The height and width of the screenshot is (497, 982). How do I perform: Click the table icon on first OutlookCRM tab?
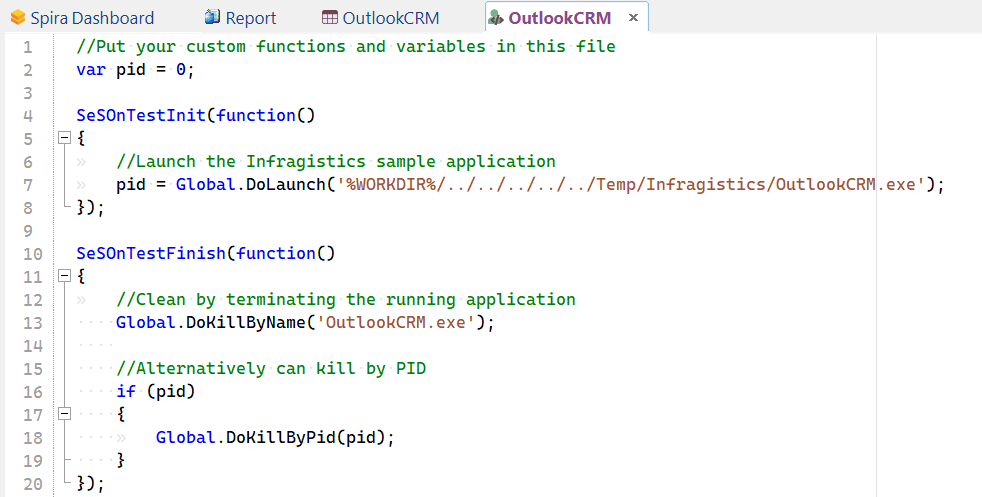pyautogui.click(x=330, y=18)
